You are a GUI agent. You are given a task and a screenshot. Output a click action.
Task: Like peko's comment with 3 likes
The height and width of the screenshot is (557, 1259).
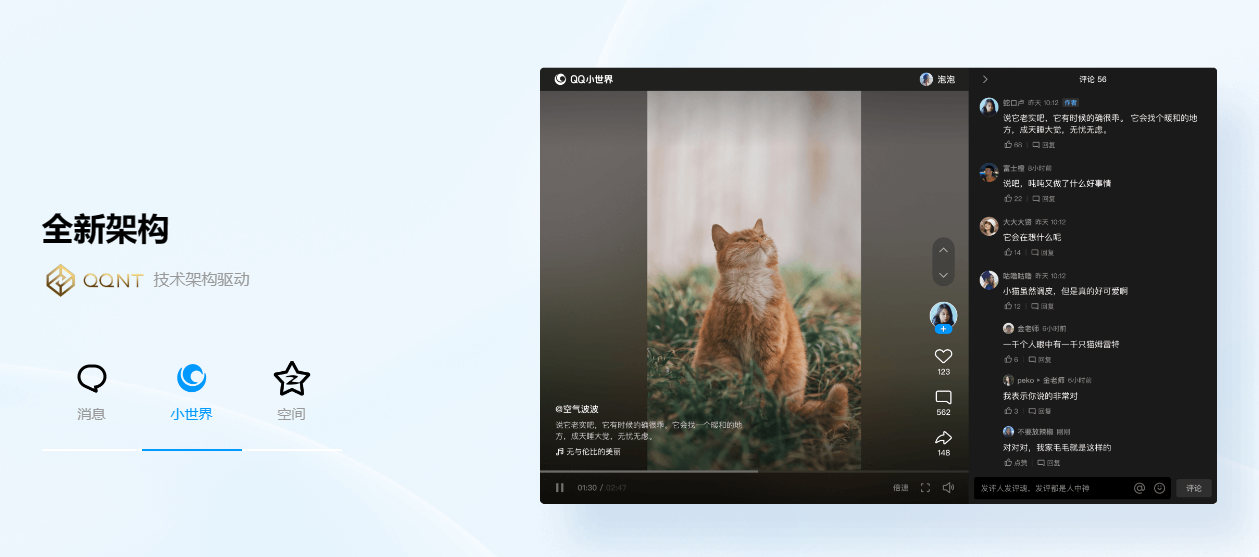click(1011, 411)
